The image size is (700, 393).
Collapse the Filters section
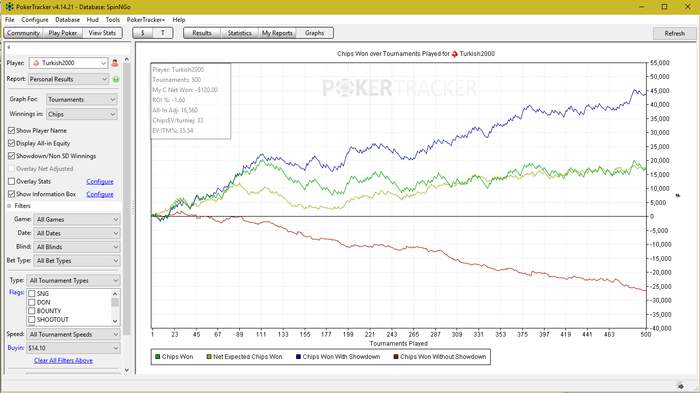(x=9, y=206)
